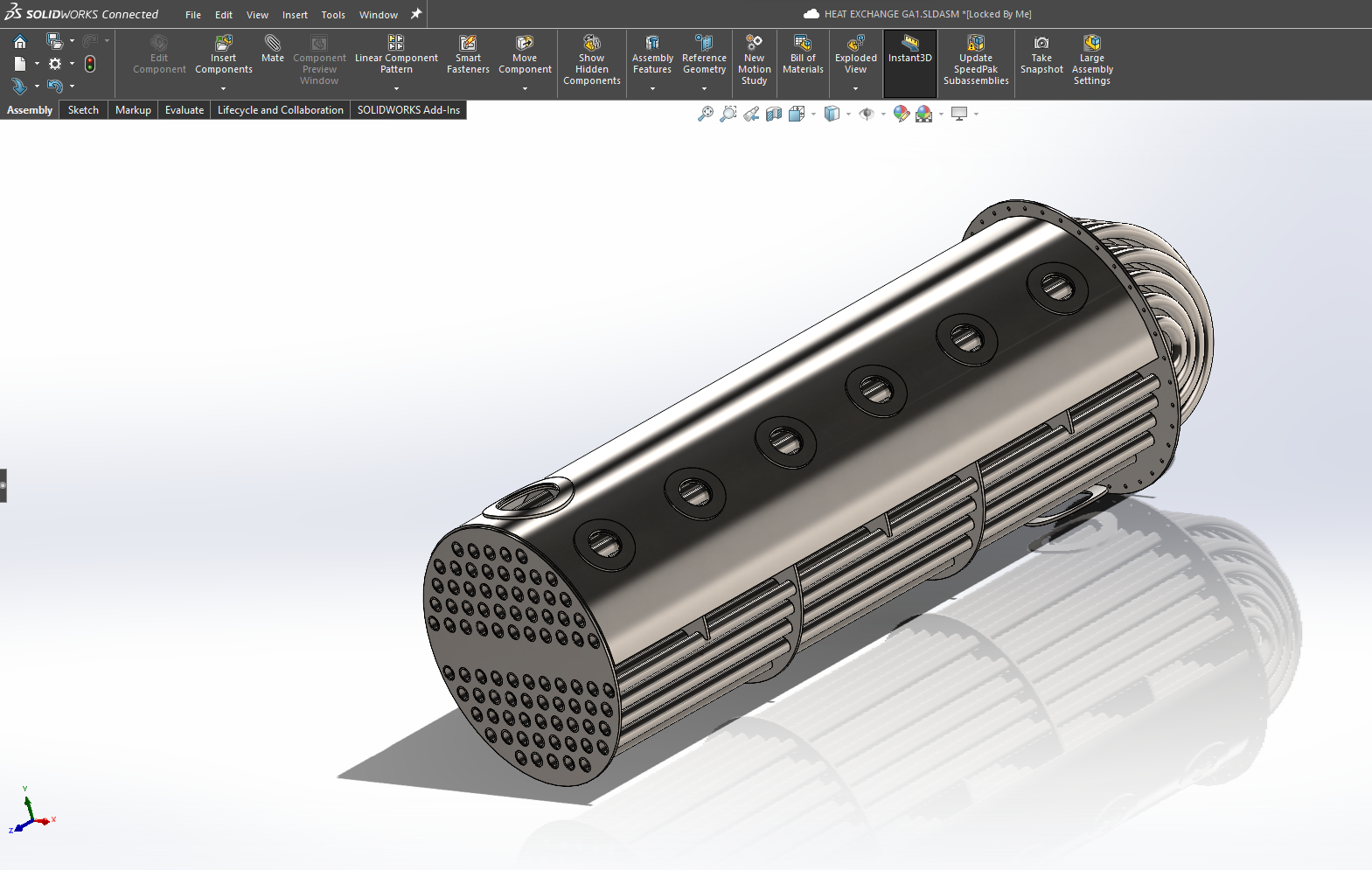This screenshot has width=1372, height=870.
Task: Open View Orientation cube icon
Action: [x=797, y=114]
